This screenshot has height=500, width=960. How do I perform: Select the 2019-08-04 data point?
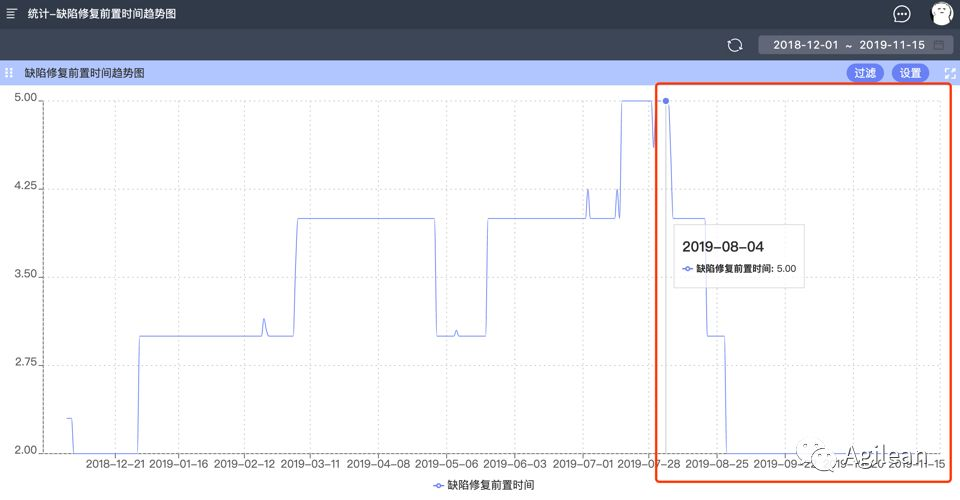pos(666,101)
